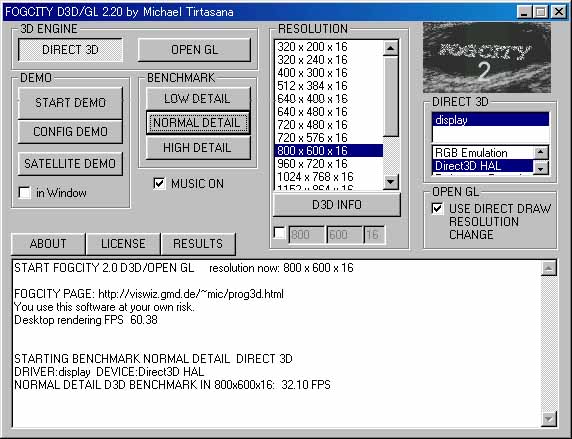This screenshot has width=572, height=439.
Task: Run the HIGH DETAIL benchmark
Action: coord(198,148)
